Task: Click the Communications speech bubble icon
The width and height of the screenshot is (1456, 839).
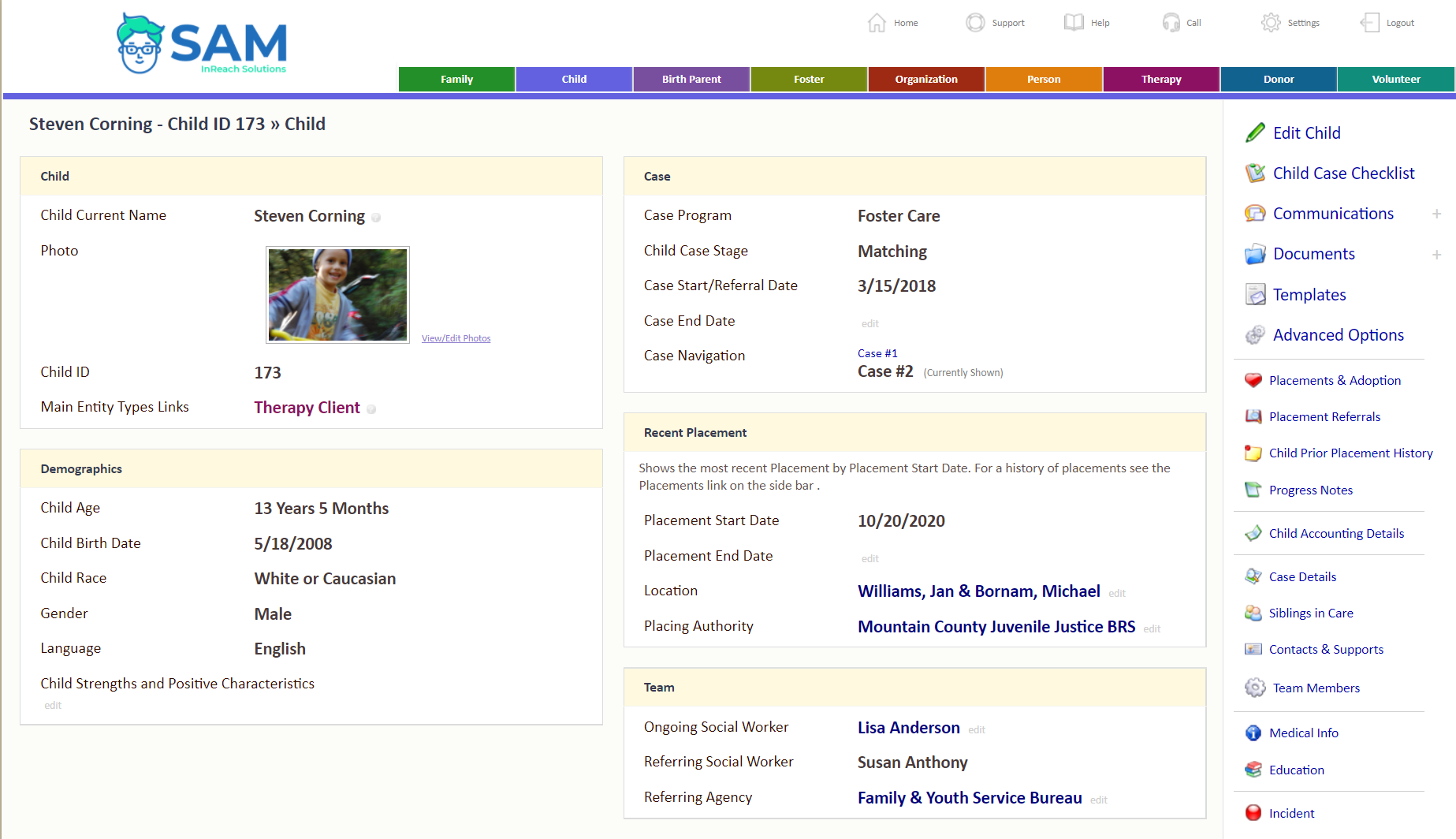Action: coord(1255,214)
